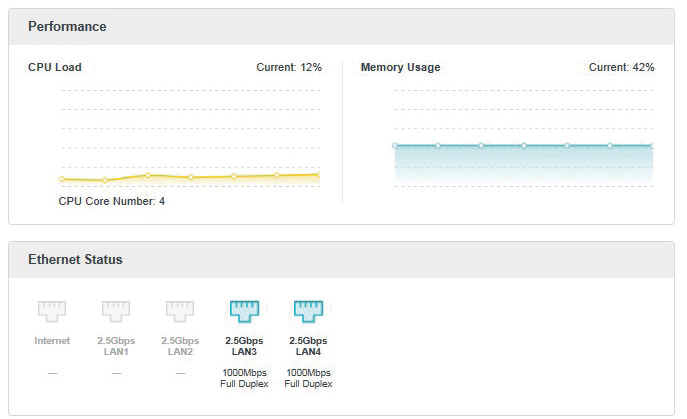
Task: Click the 2.5Gbps LAN3 label
Action: (x=244, y=346)
